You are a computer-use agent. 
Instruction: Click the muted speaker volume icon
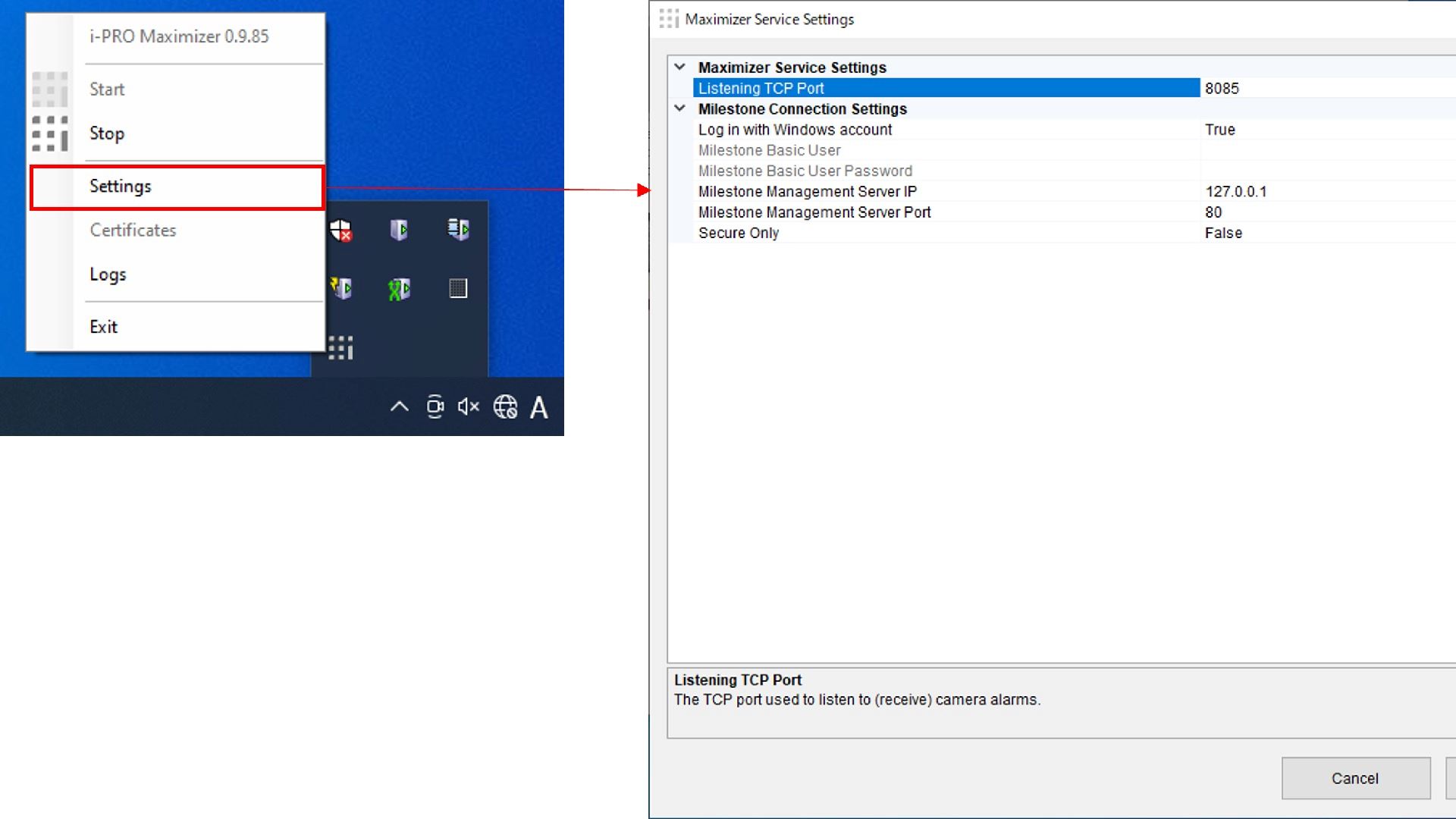(469, 407)
